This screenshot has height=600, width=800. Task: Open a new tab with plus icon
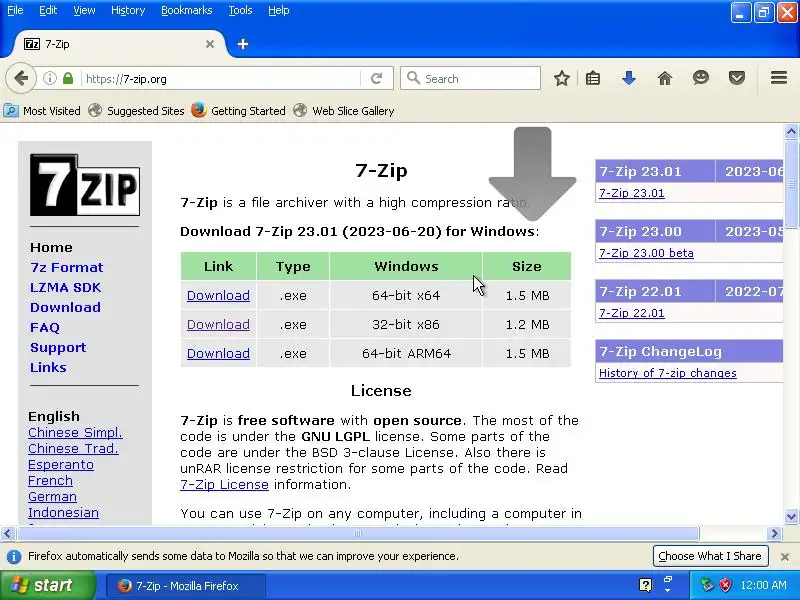(x=243, y=44)
